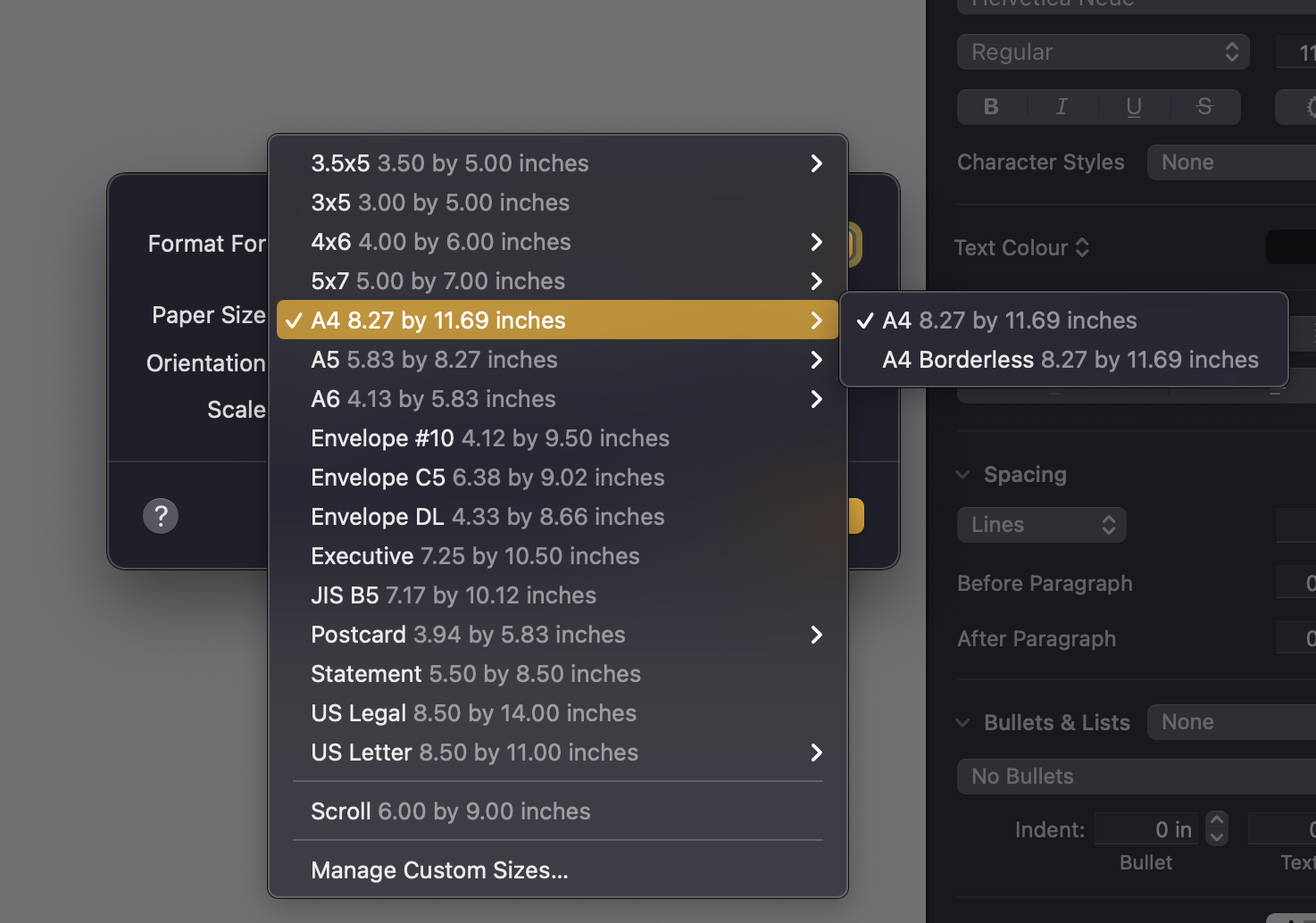
Task: Collapse the Spacing section
Action: [963, 475]
